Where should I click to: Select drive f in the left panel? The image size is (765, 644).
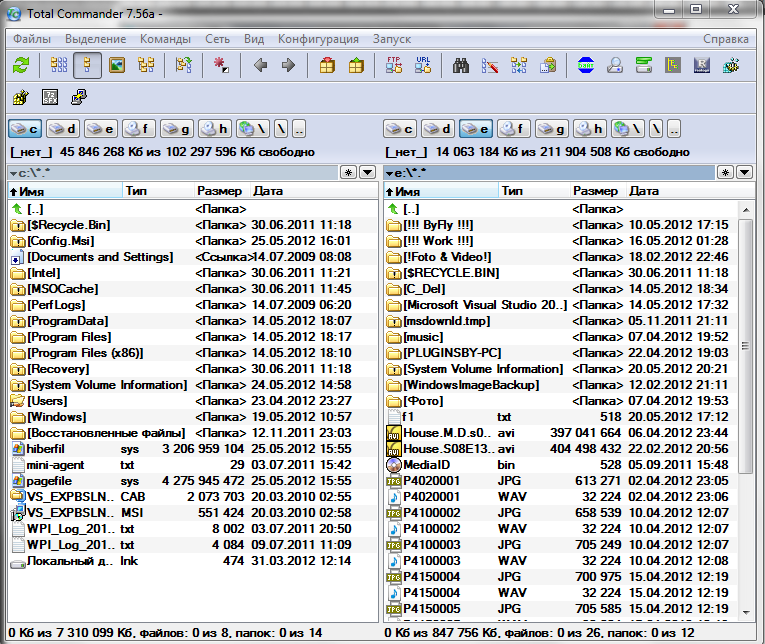tap(139, 129)
